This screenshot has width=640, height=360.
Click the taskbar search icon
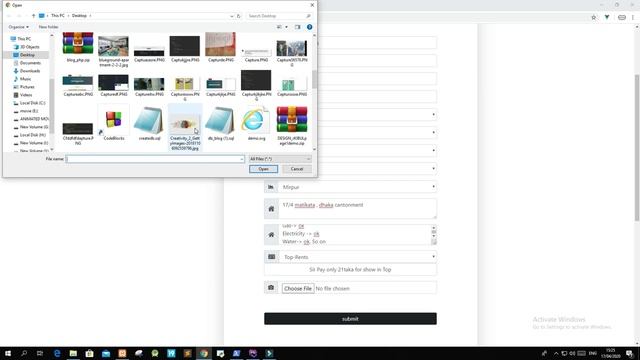[24, 353]
